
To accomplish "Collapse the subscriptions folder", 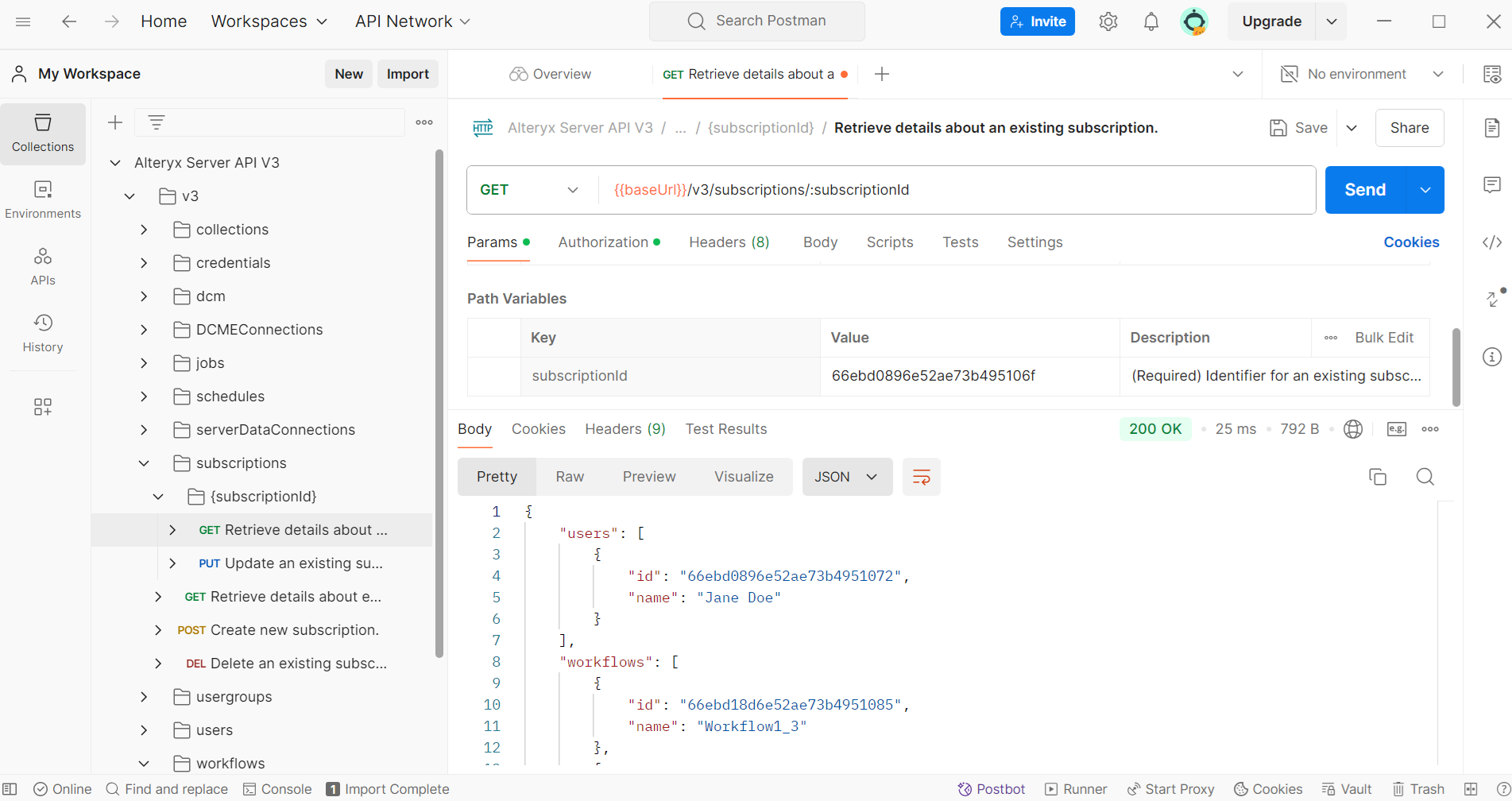I will coord(144,463).
